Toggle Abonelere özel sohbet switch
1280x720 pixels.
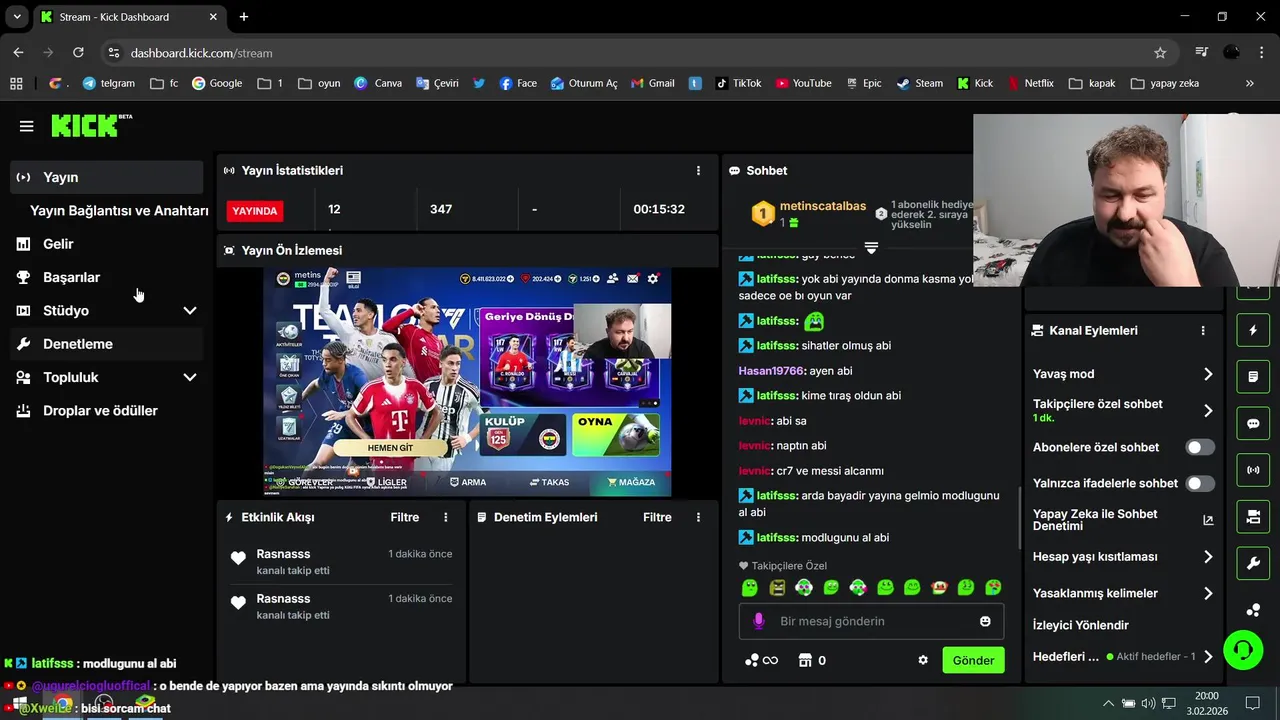pos(1200,447)
